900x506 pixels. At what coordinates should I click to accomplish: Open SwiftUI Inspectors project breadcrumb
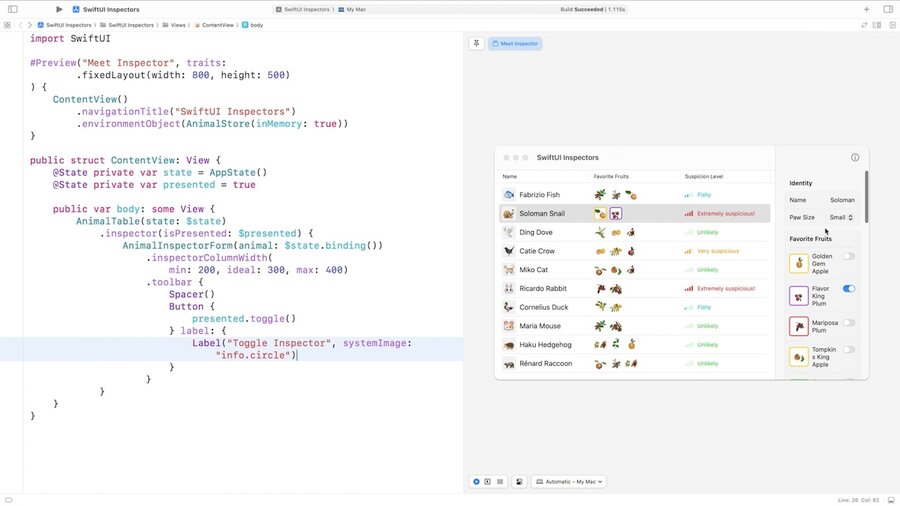point(64,25)
